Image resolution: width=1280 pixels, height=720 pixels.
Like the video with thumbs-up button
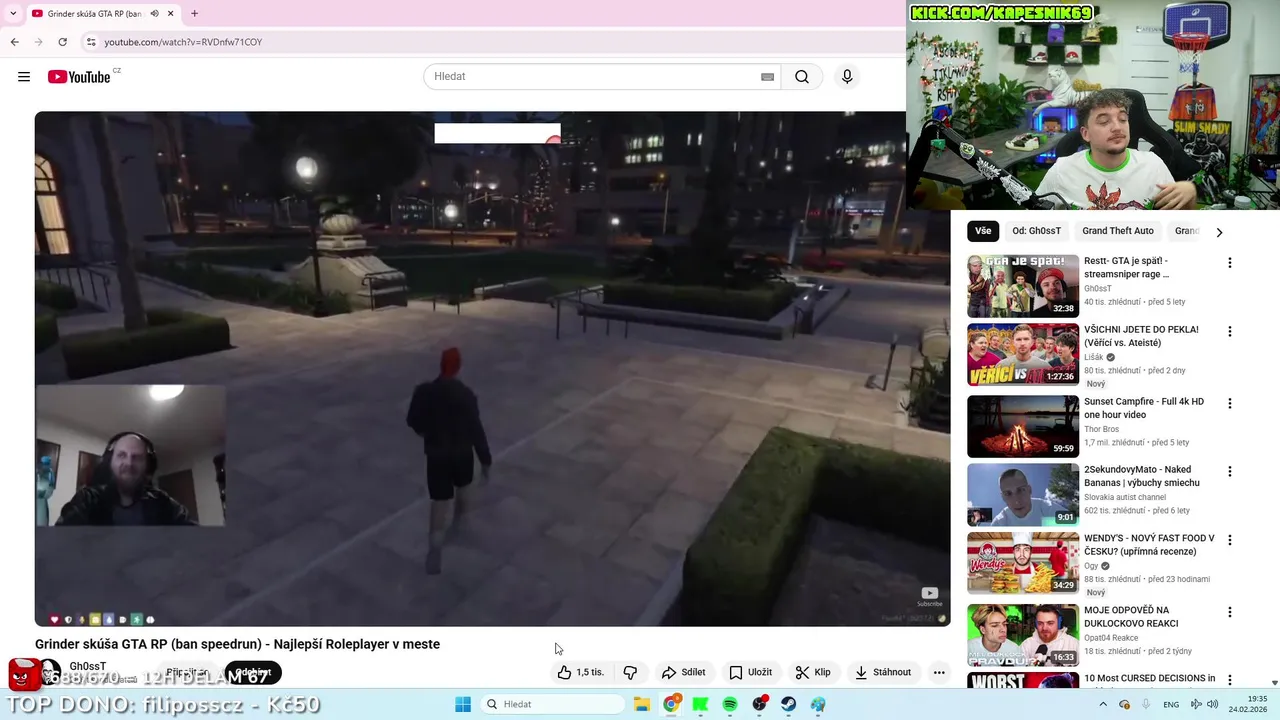tap(581, 673)
